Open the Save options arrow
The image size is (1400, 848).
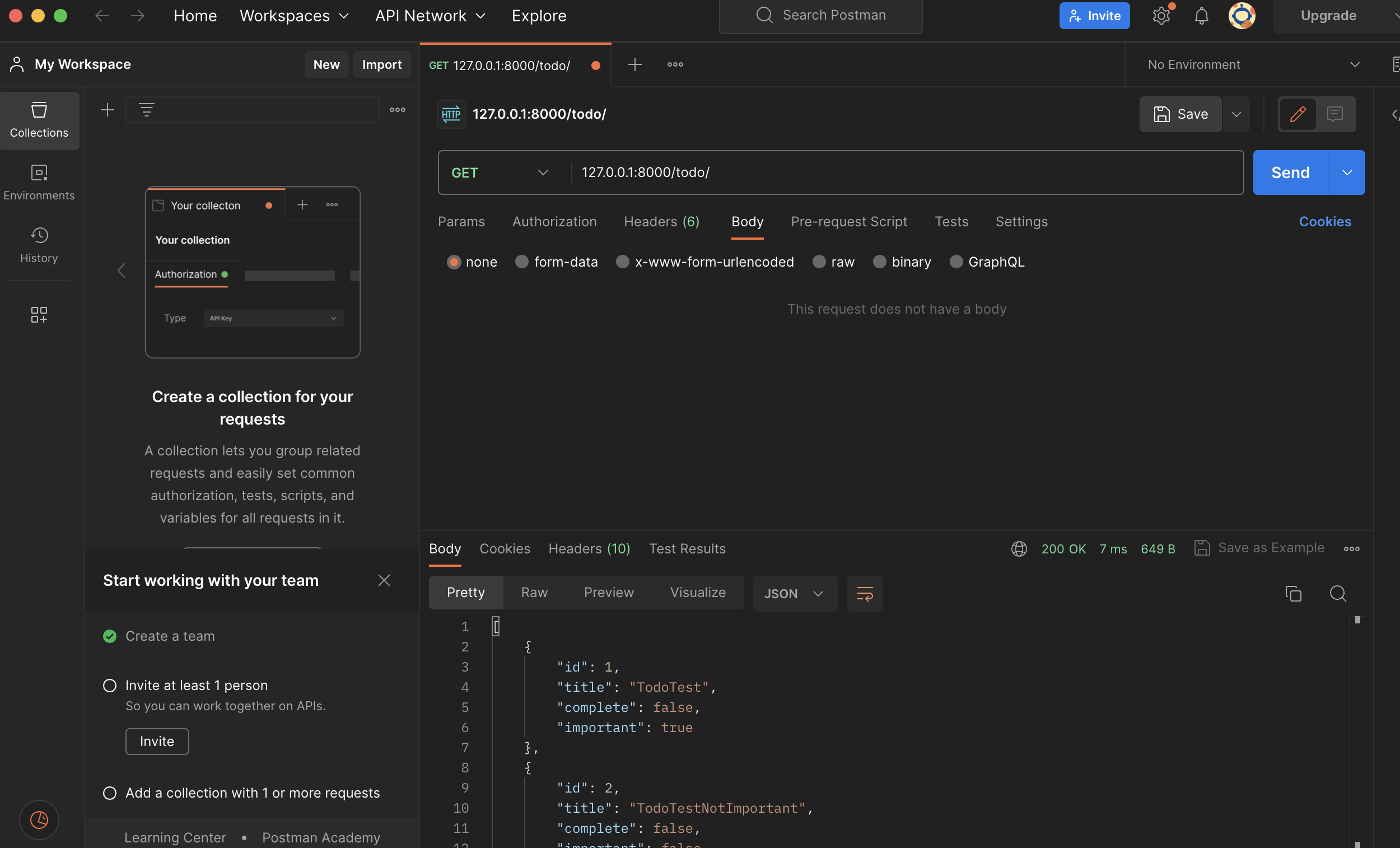(1236, 114)
